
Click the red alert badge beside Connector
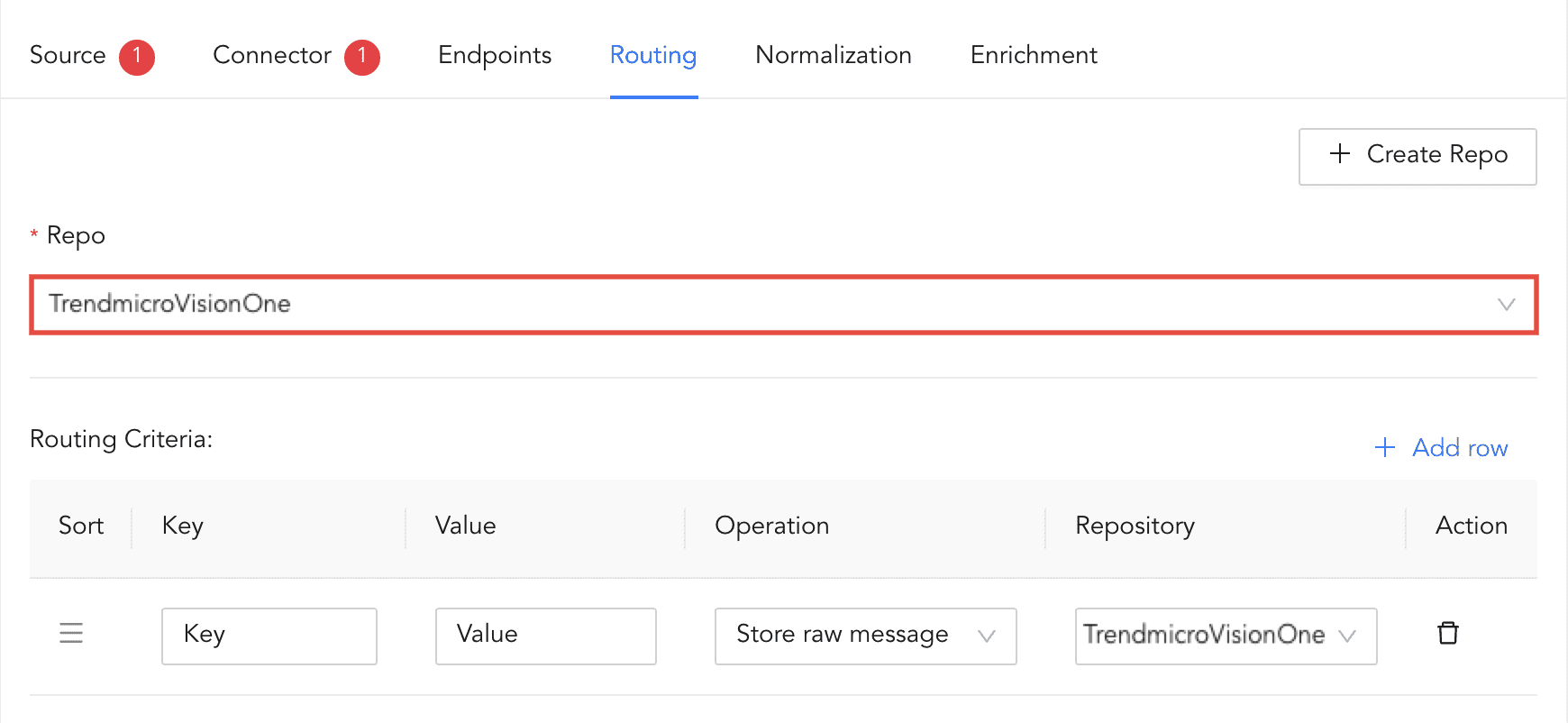pos(362,57)
